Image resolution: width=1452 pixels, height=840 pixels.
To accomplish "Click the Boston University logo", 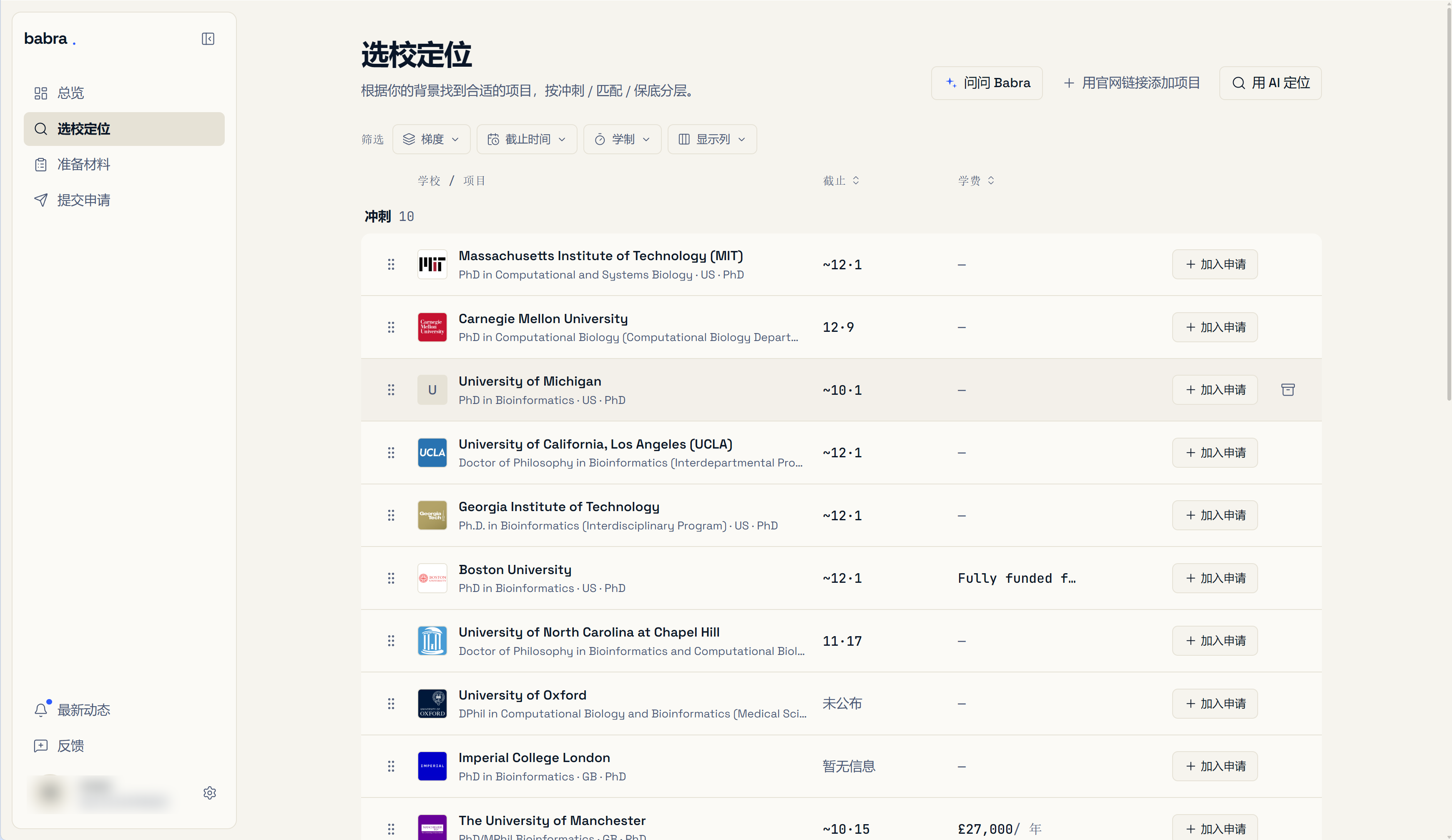I will coord(432,578).
